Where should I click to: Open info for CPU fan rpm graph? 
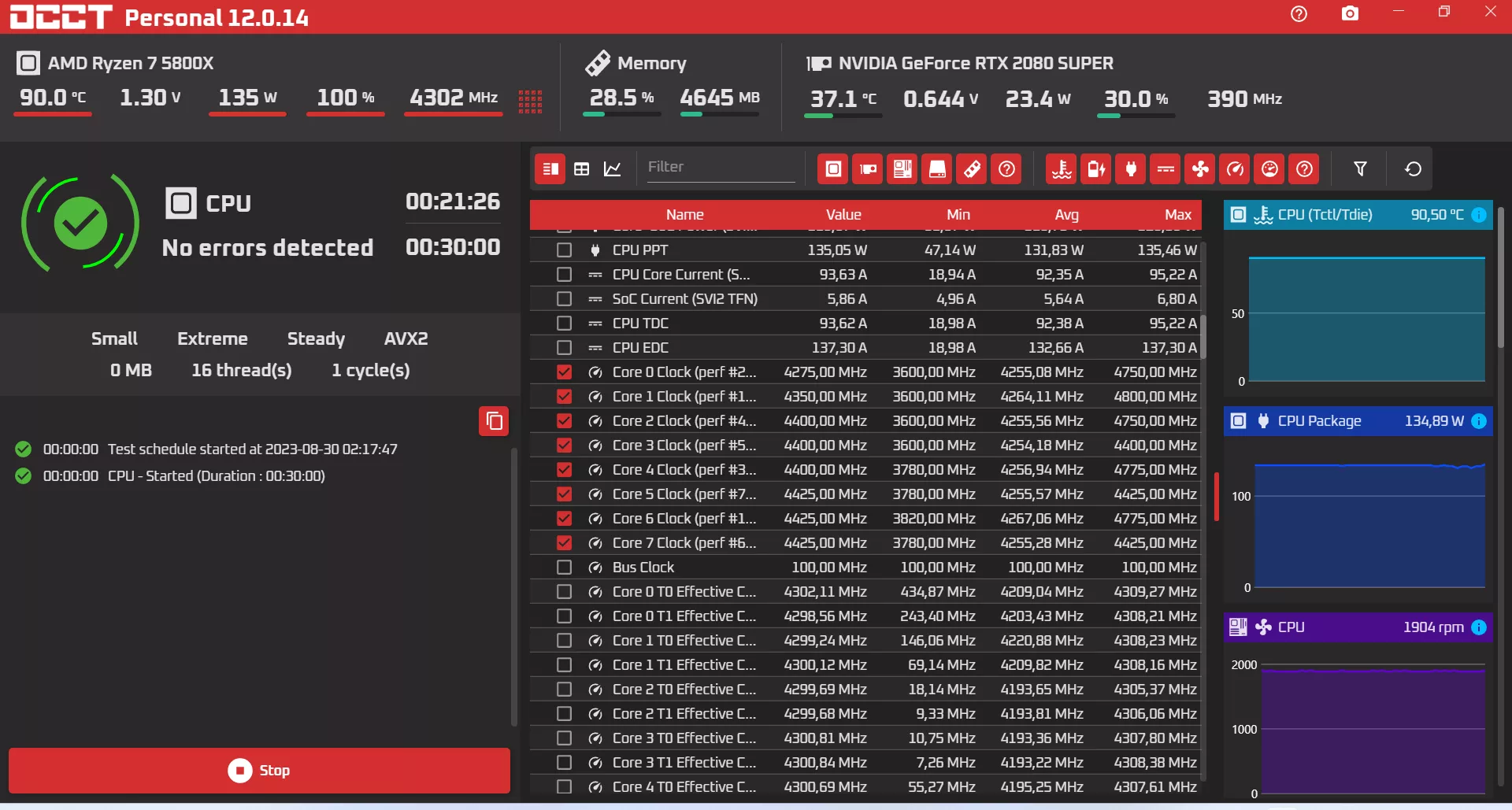1479,627
